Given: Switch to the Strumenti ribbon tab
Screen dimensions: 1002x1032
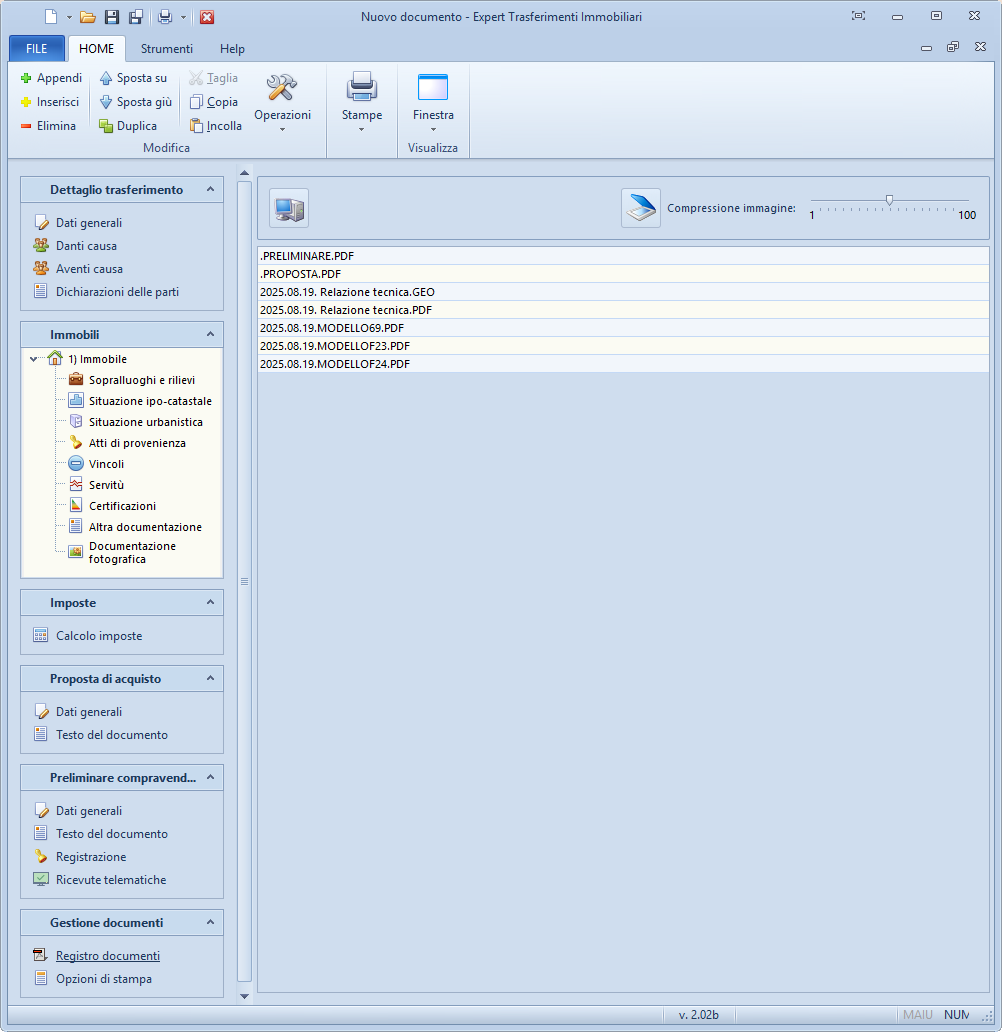Looking at the screenshot, I should [167, 49].
